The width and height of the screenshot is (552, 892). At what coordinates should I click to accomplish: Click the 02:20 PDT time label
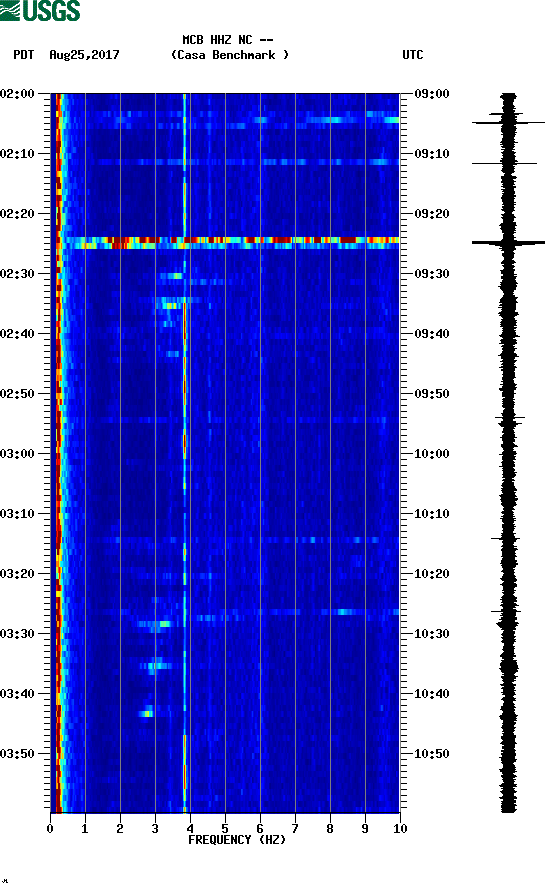tap(18, 213)
